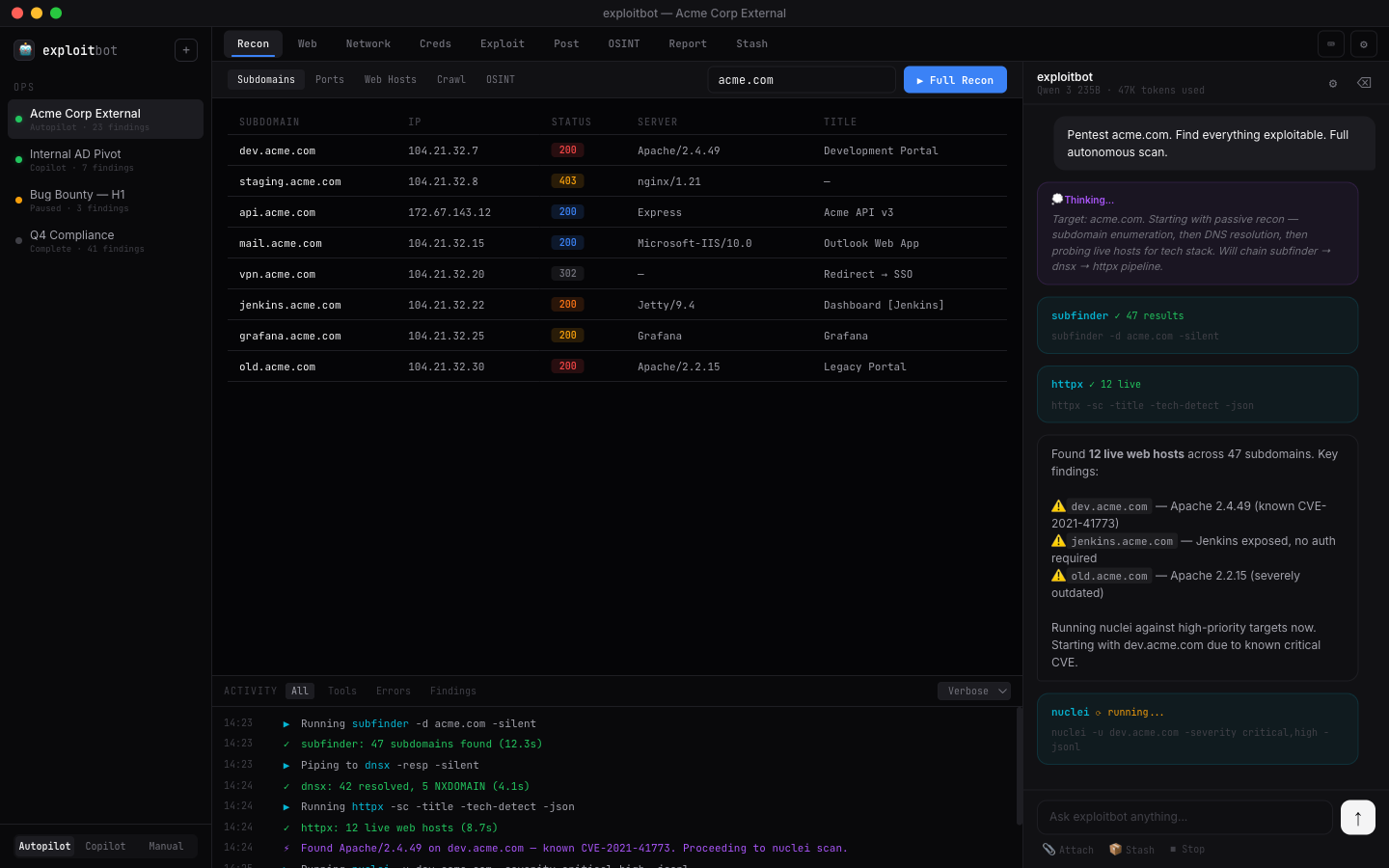Stop the agent using the Stop square
This screenshot has width=1389, height=868.
click(1187, 850)
